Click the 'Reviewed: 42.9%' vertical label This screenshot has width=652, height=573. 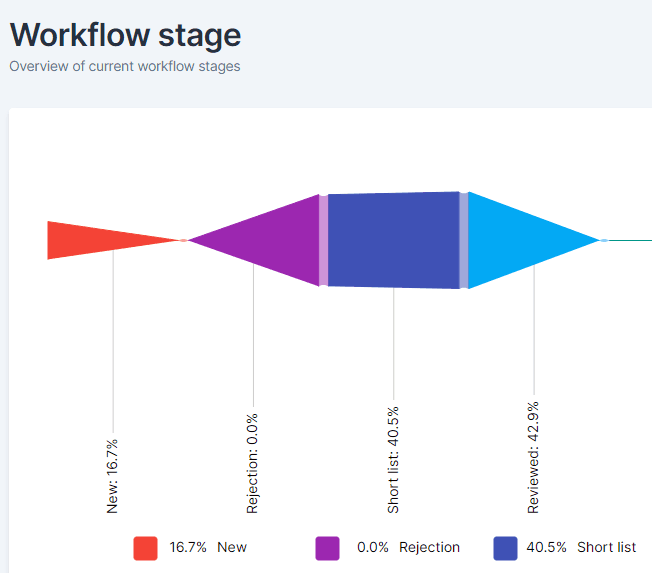pyautogui.click(x=533, y=457)
